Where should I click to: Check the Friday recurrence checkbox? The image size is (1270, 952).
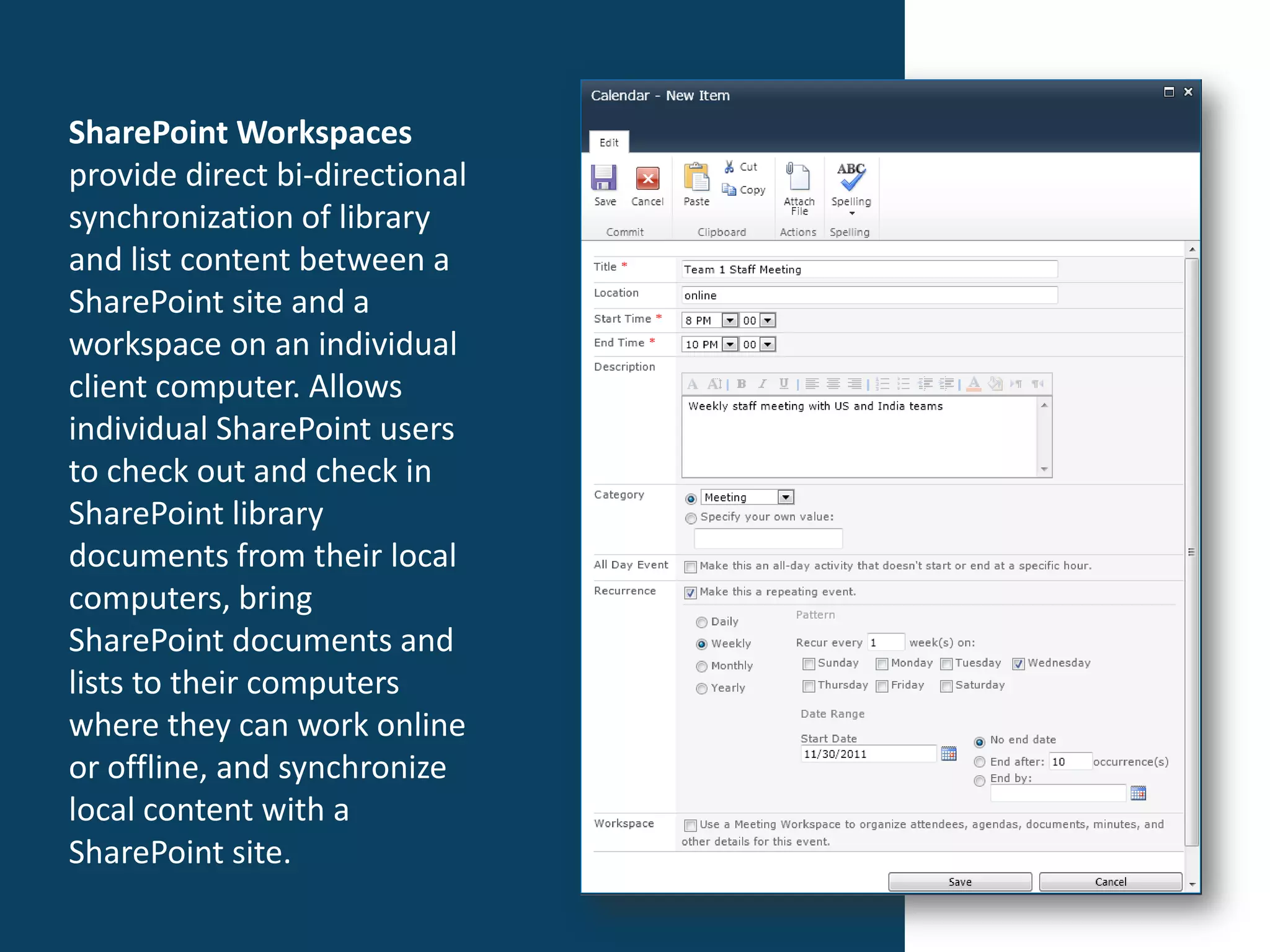click(x=882, y=686)
